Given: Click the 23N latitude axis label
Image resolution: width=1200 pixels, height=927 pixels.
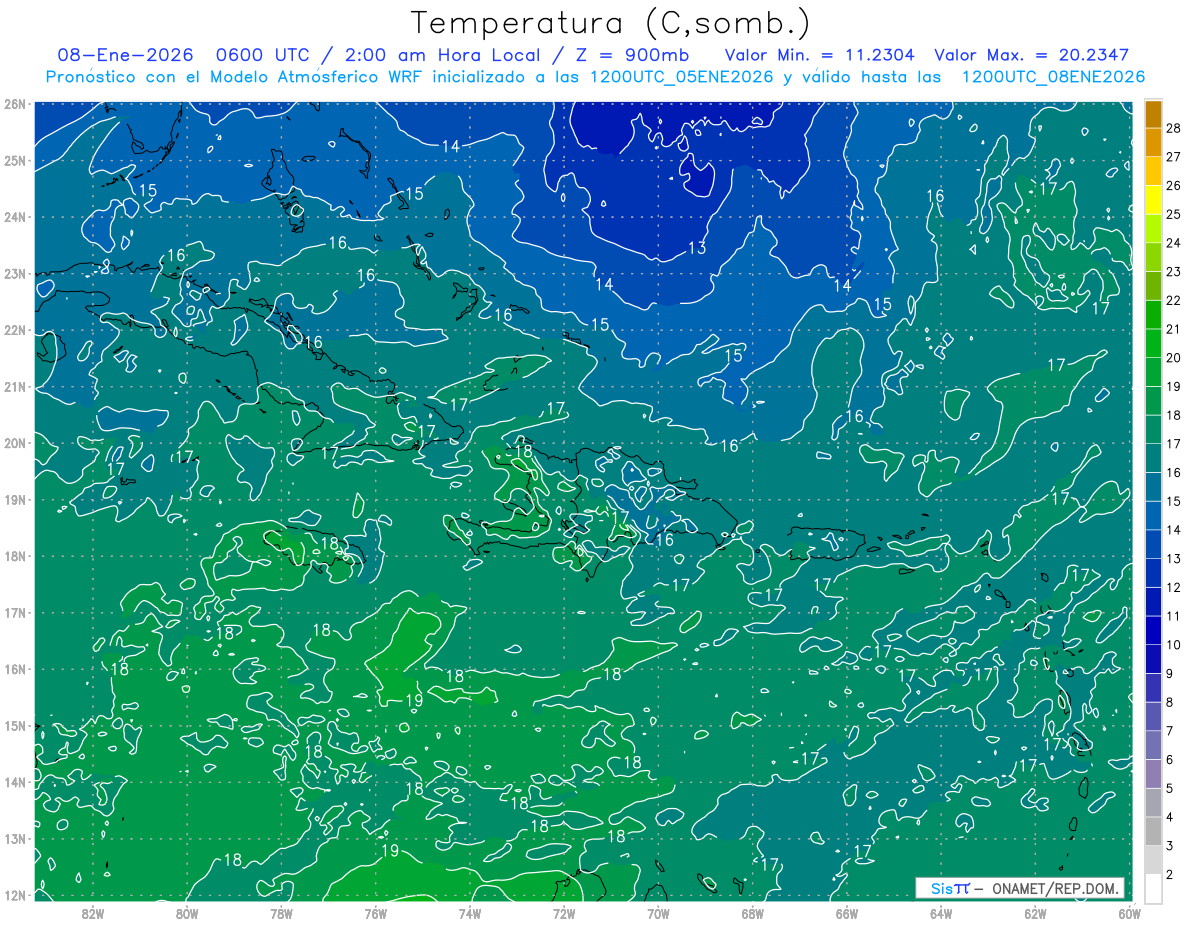Looking at the screenshot, I should coord(15,273).
